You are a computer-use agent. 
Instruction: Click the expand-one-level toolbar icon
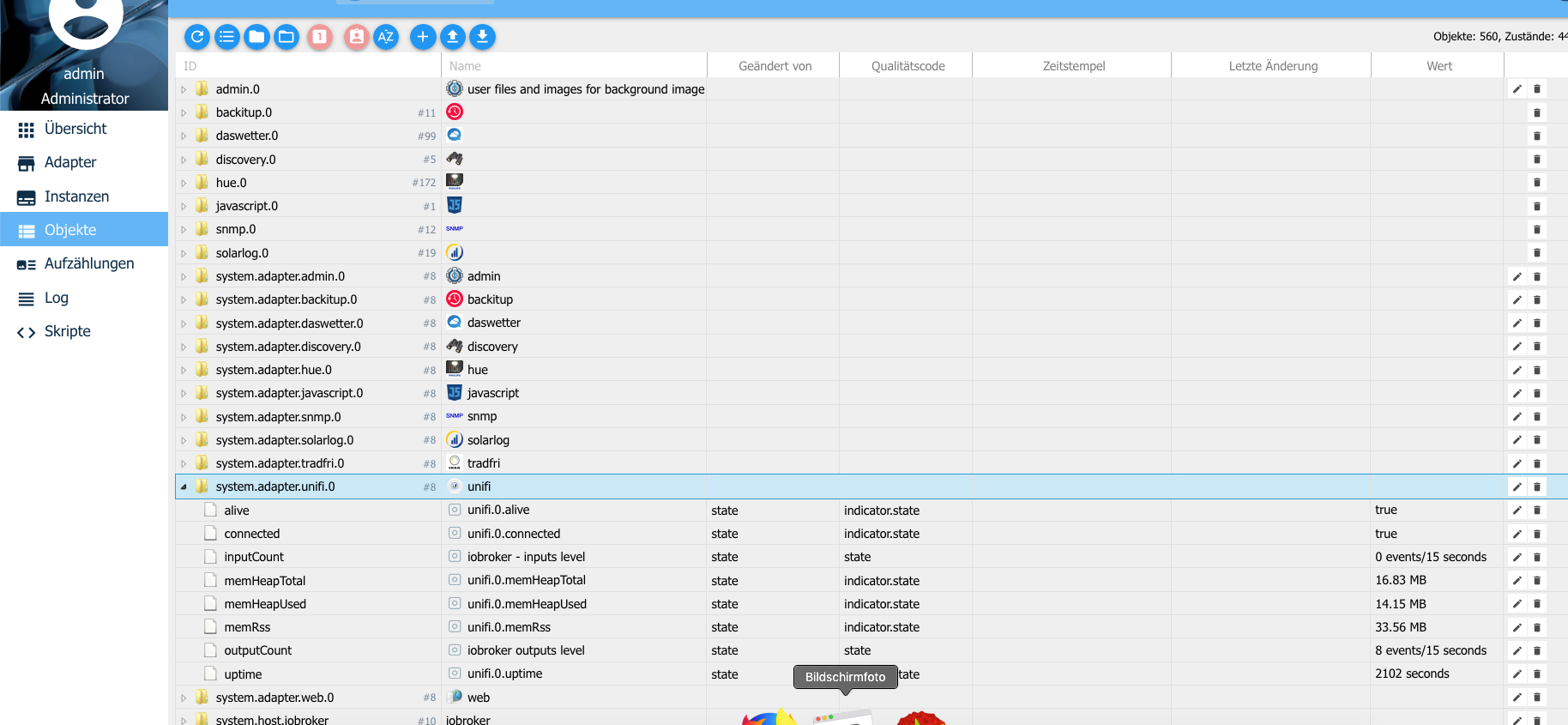(320, 37)
